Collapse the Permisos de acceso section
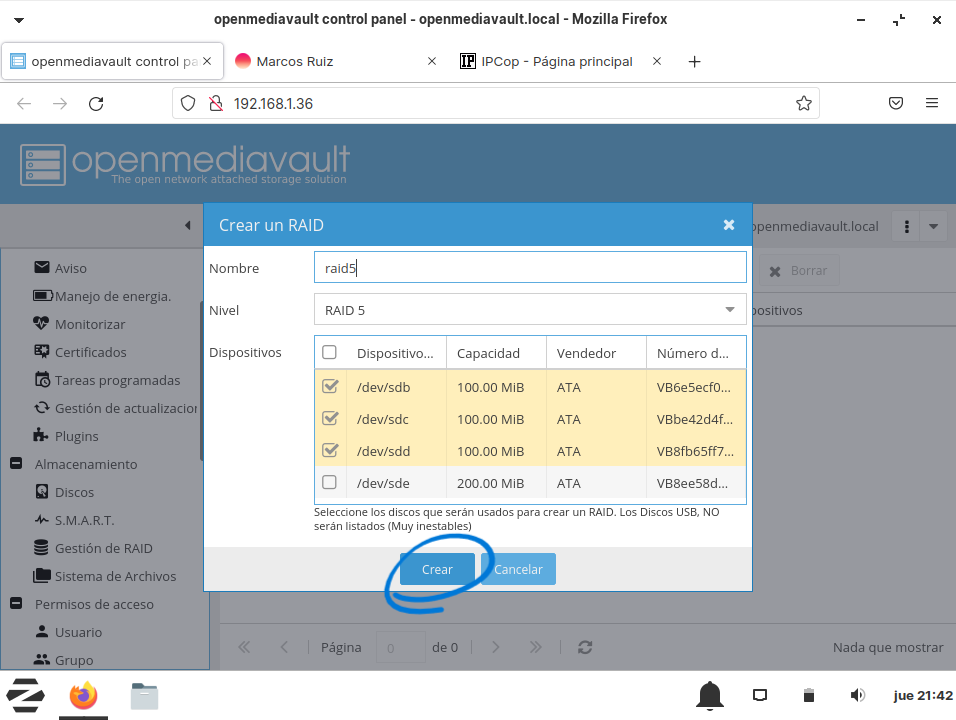 point(16,604)
